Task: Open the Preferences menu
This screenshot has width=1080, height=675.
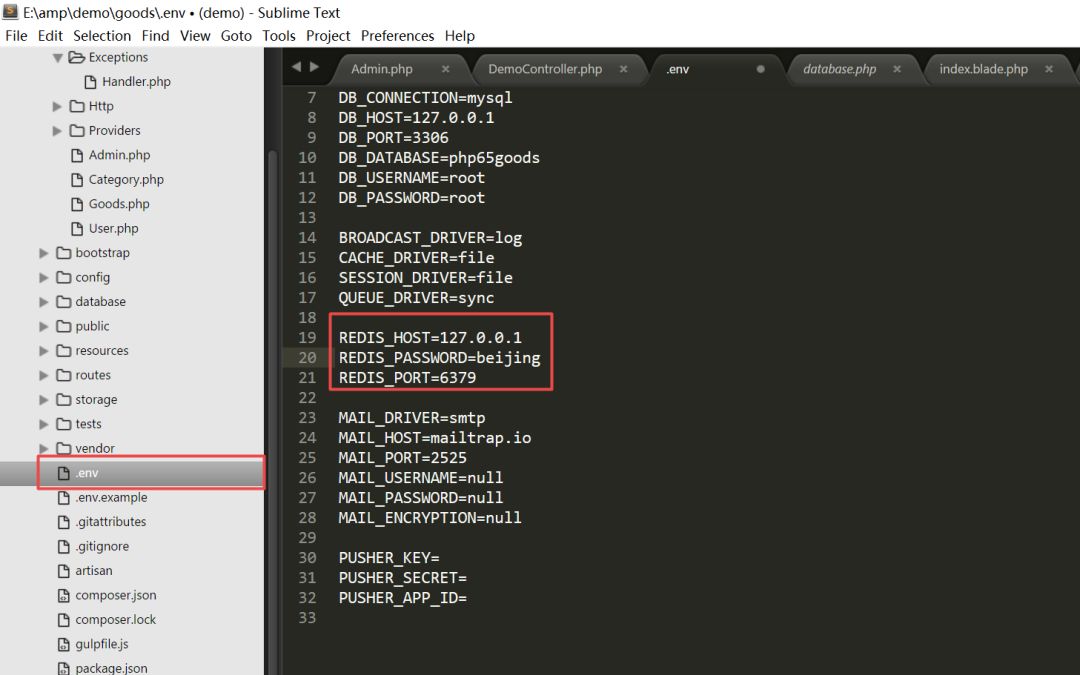Action: (397, 35)
